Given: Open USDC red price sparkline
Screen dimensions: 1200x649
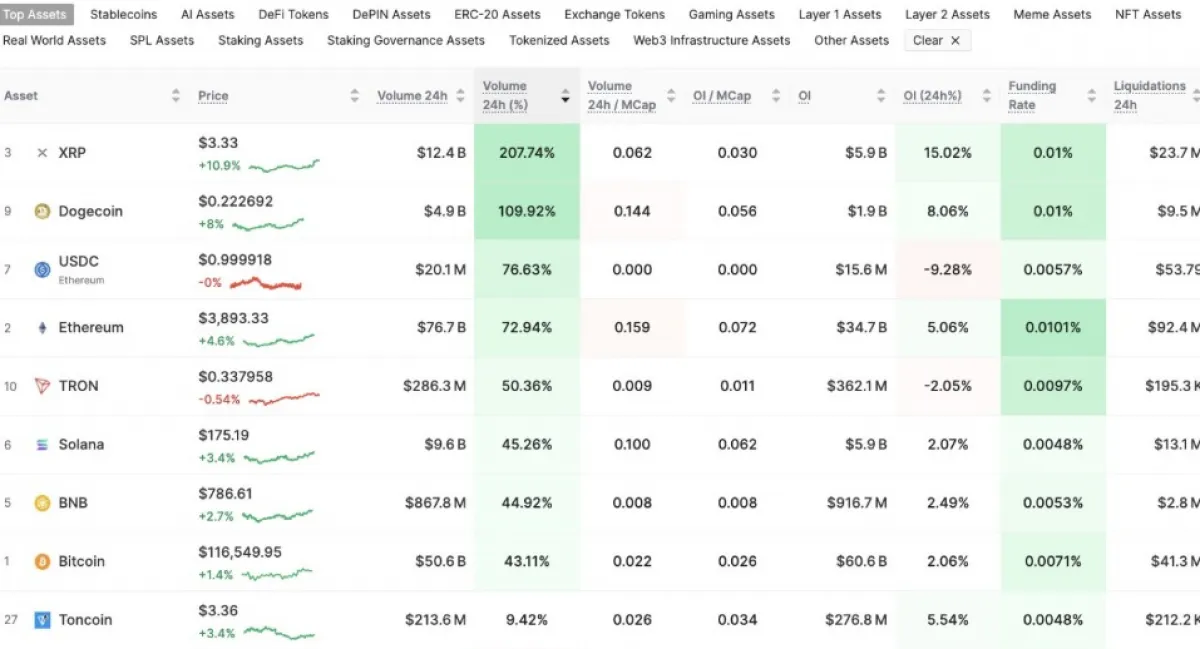Looking at the screenshot, I should click(x=266, y=283).
